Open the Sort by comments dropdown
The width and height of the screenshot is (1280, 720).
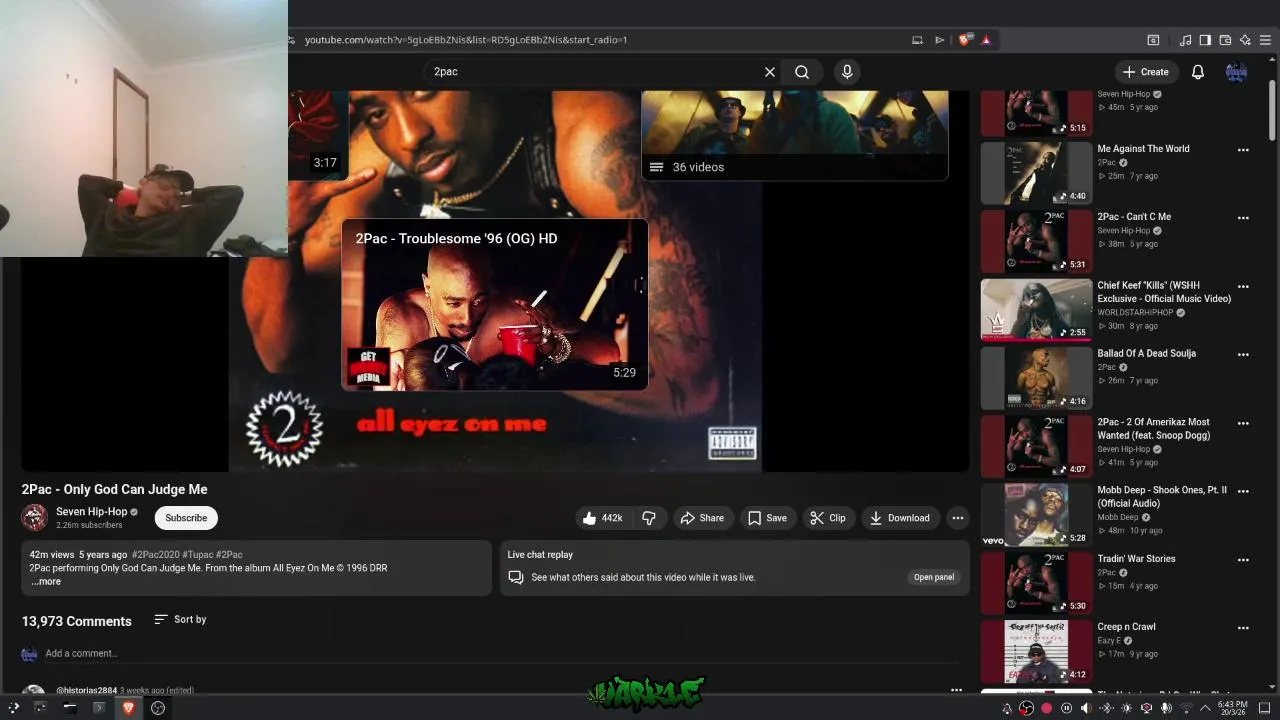[180, 620]
